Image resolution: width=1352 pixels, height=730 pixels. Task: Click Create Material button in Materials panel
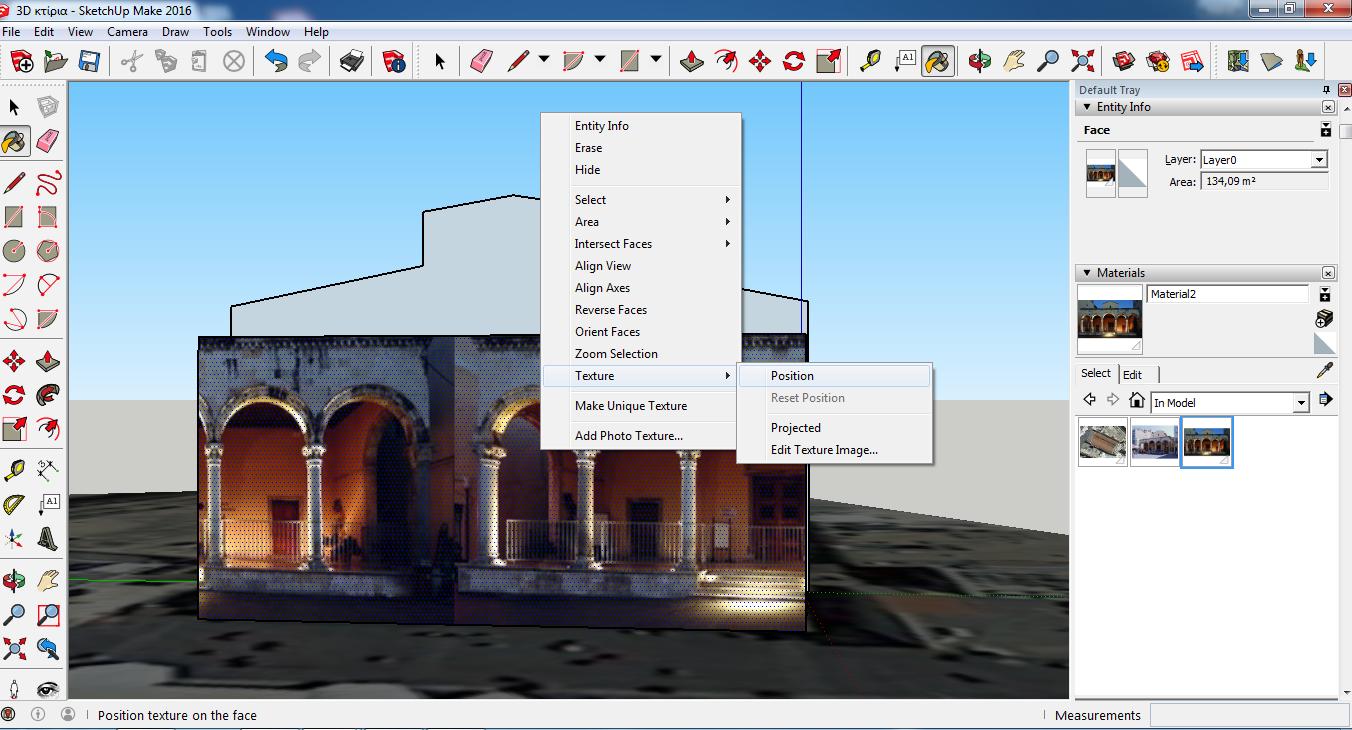coord(1325,318)
